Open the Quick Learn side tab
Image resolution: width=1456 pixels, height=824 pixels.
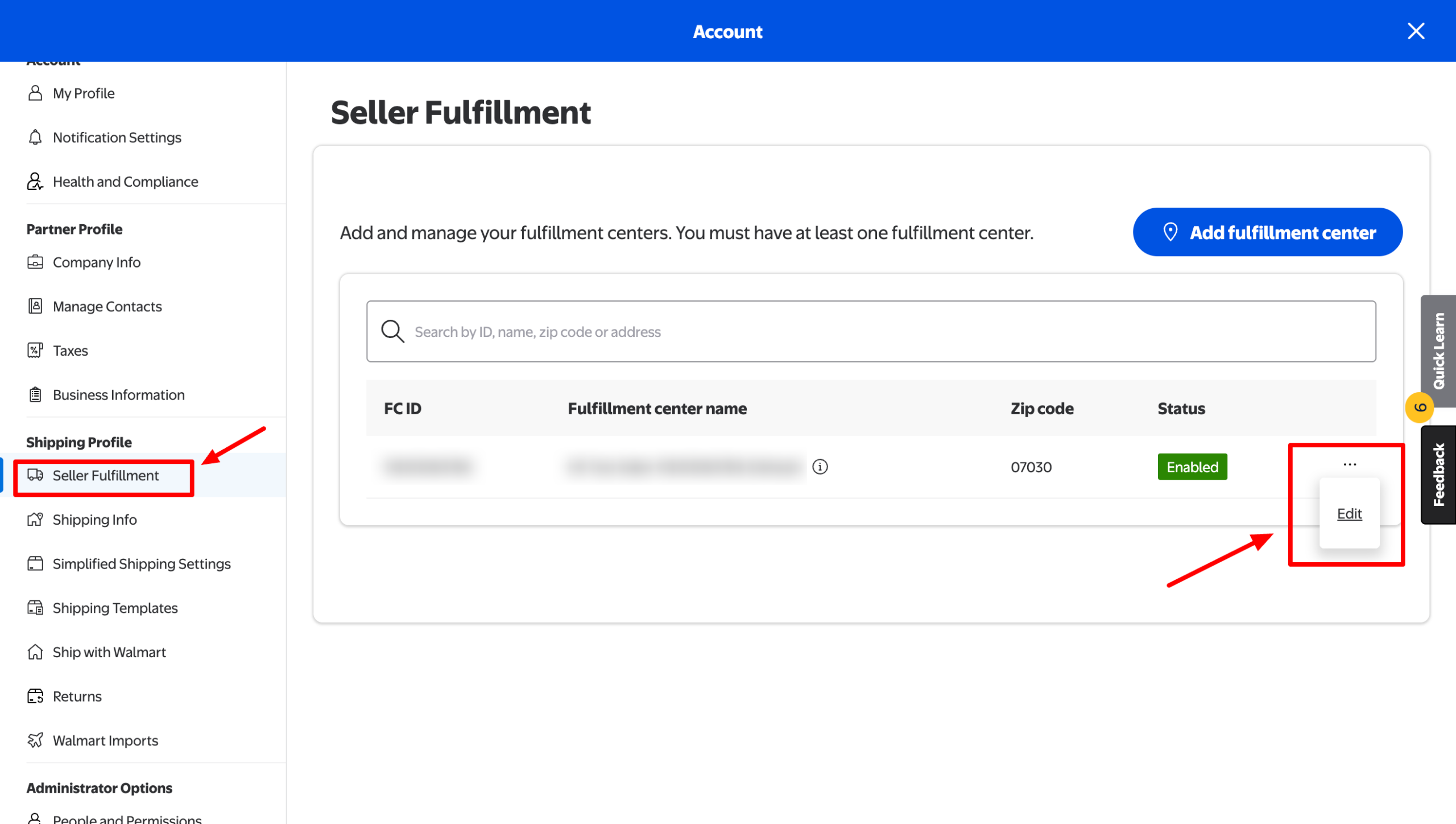pyautogui.click(x=1439, y=351)
